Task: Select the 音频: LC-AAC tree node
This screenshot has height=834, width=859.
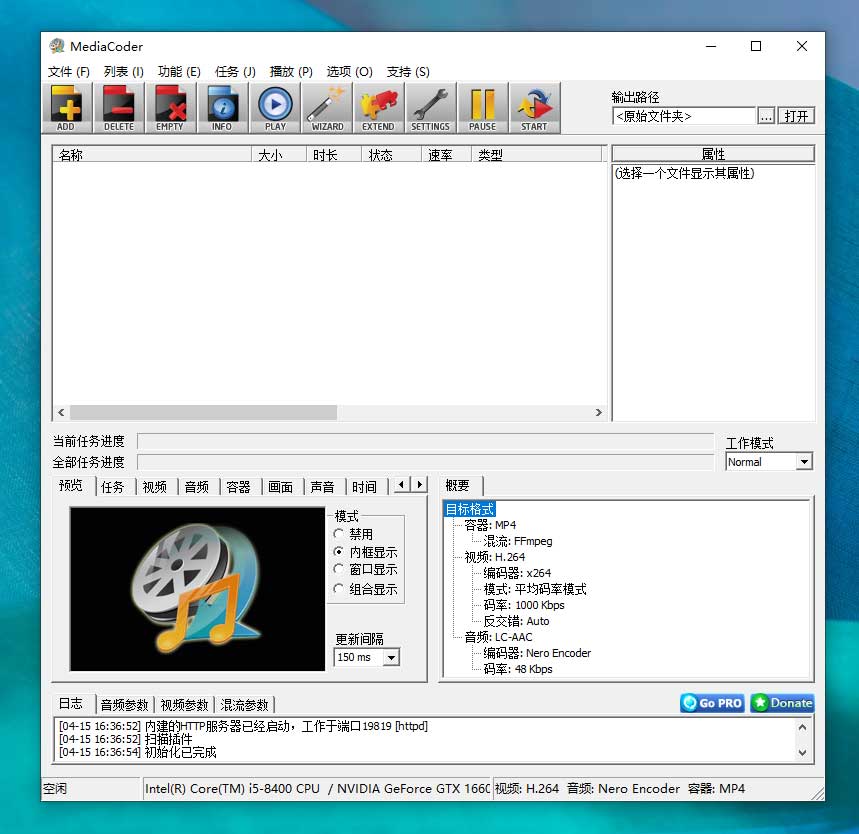Action: pos(498,637)
